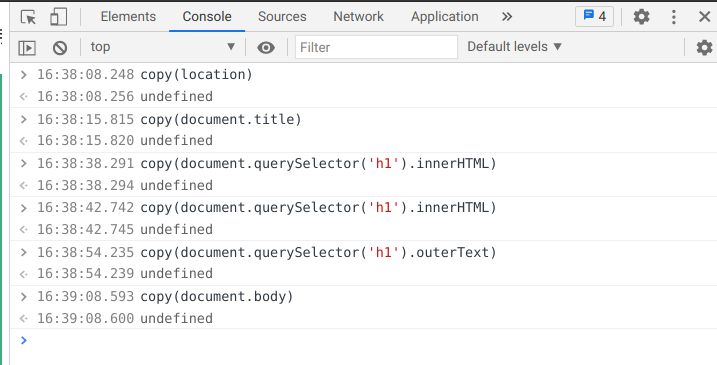The image size is (717, 365).
Task: Show the console sidebar panel icon
Action: [x=27, y=48]
